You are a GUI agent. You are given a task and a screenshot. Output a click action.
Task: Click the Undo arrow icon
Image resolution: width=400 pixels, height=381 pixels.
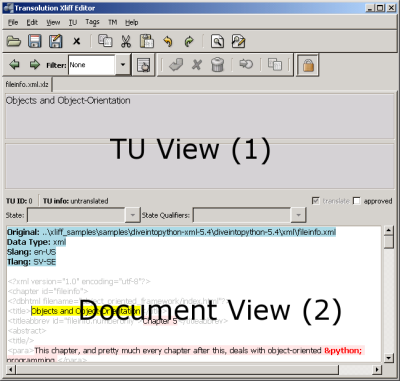168,41
